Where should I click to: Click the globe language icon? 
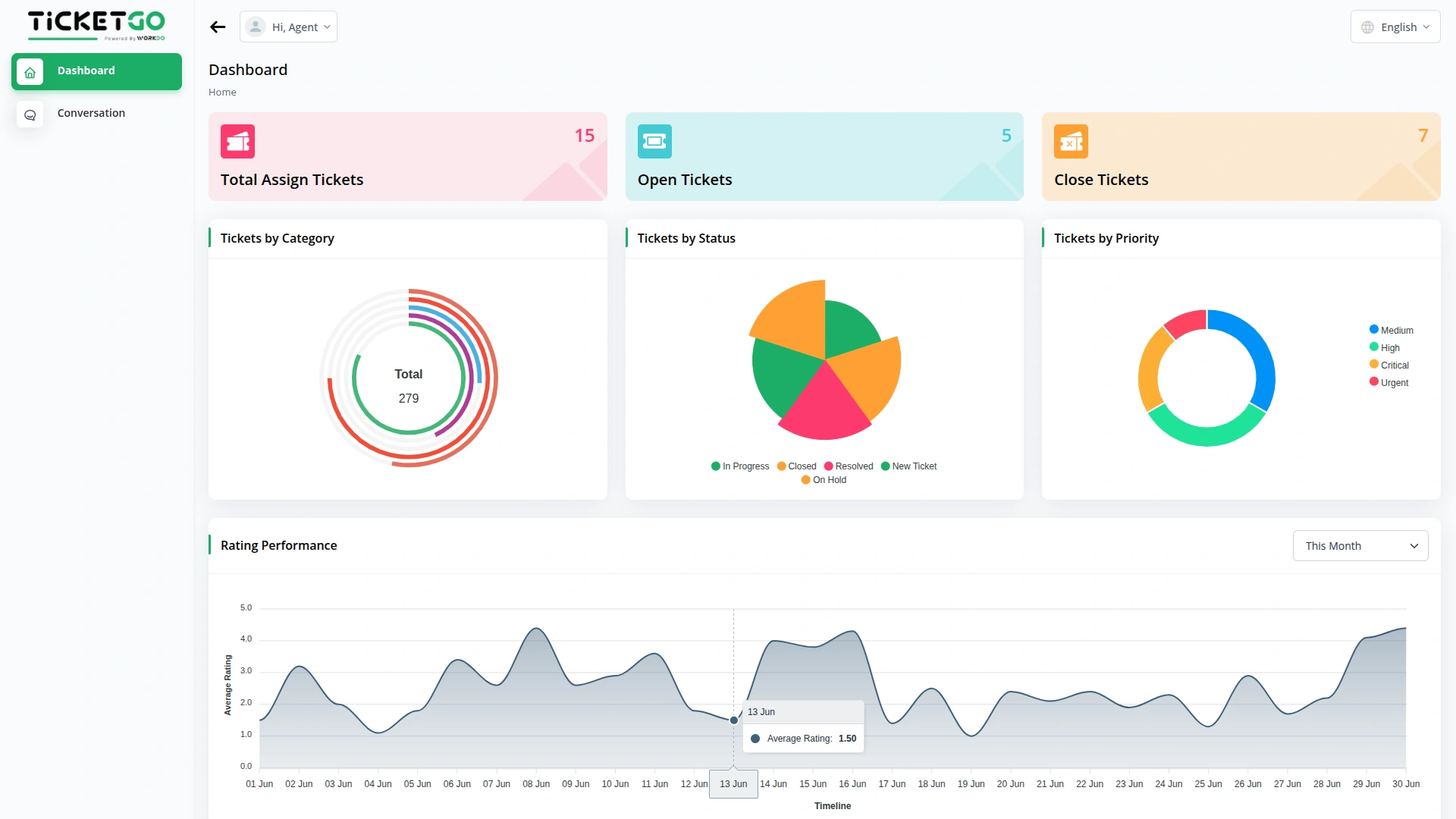[1367, 27]
